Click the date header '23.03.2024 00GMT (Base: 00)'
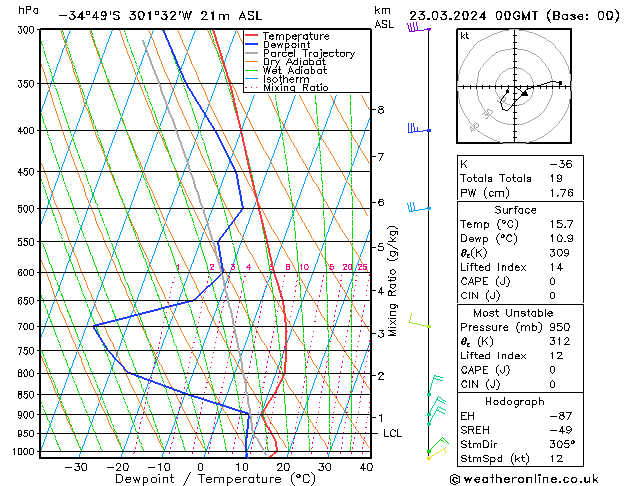Image resolution: width=629 pixels, height=486 pixels. [514, 16]
